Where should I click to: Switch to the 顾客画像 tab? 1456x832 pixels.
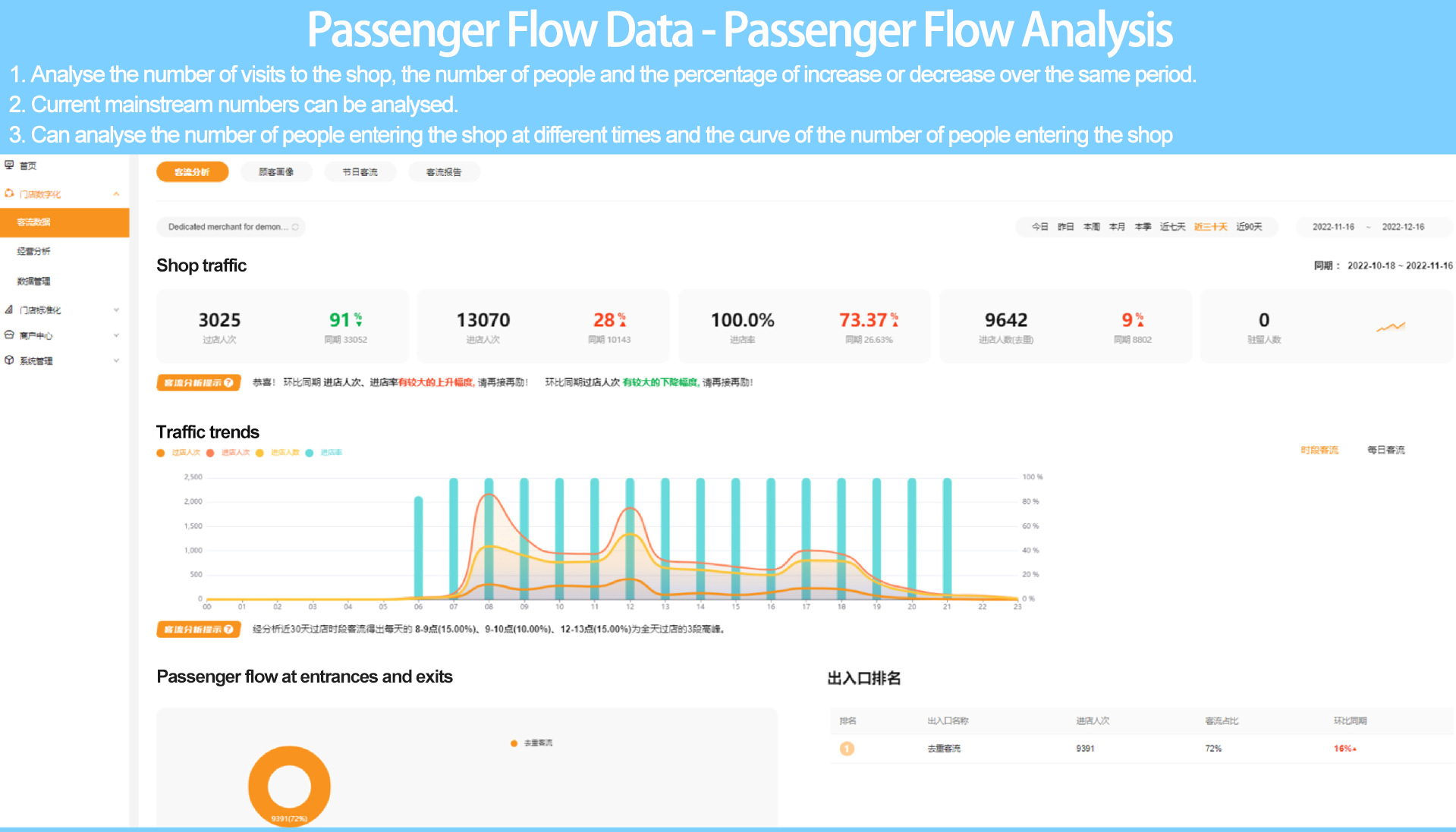(276, 172)
